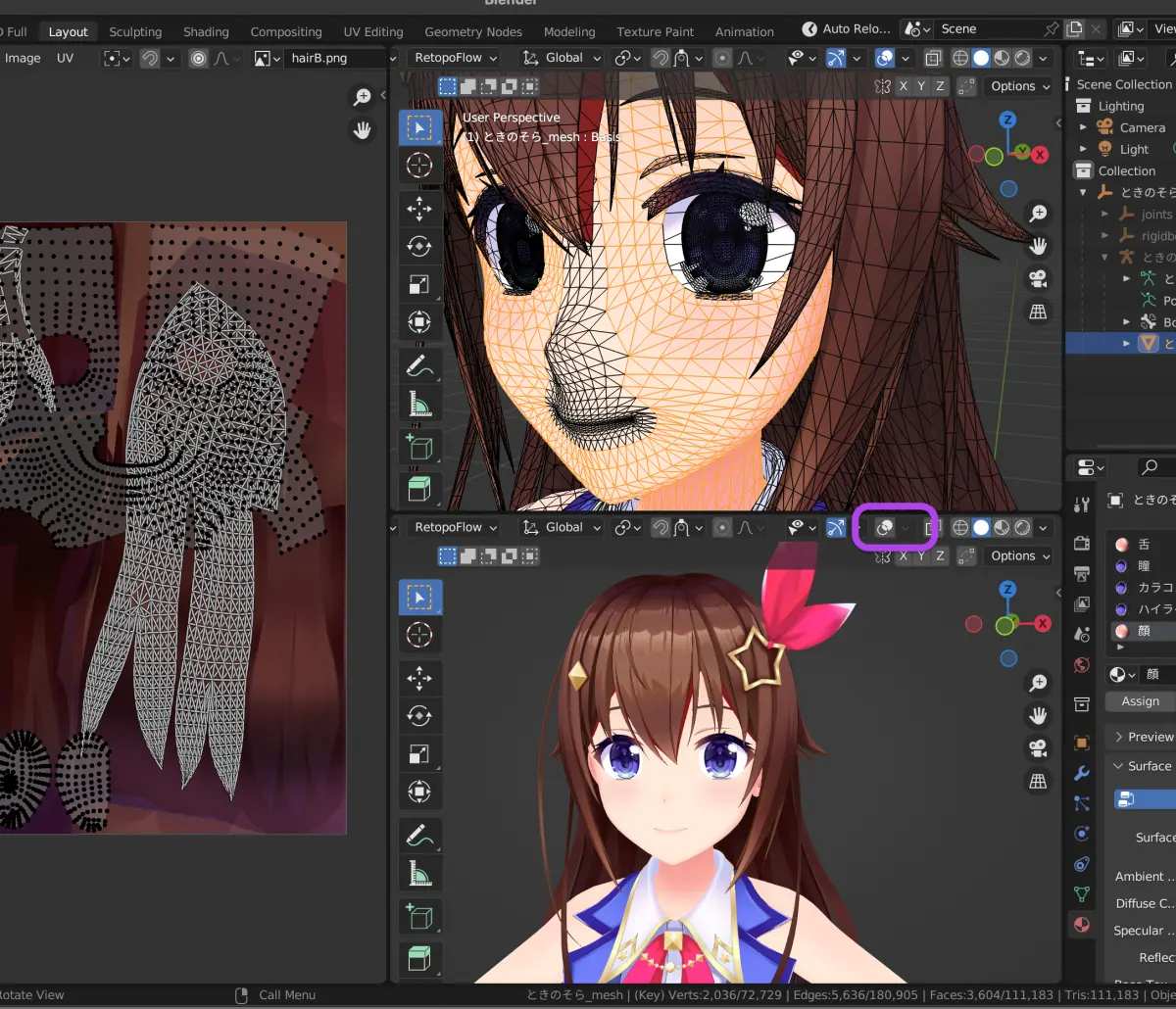This screenshot has width=1176, height=1009.
Task: Switch to Sculpting workspace tab
Action: pos(135,31)
